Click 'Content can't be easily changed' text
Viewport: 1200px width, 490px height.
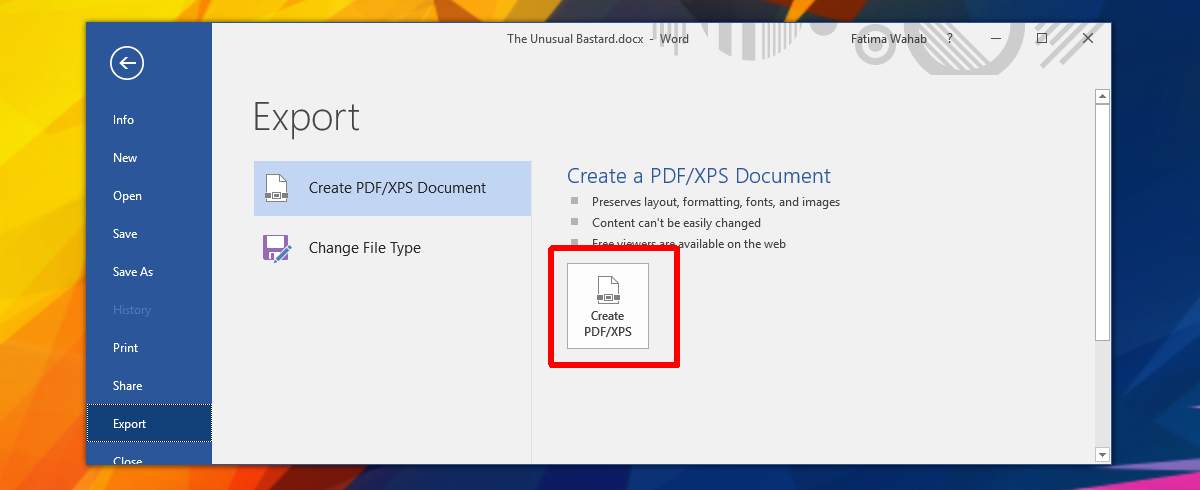676,223
